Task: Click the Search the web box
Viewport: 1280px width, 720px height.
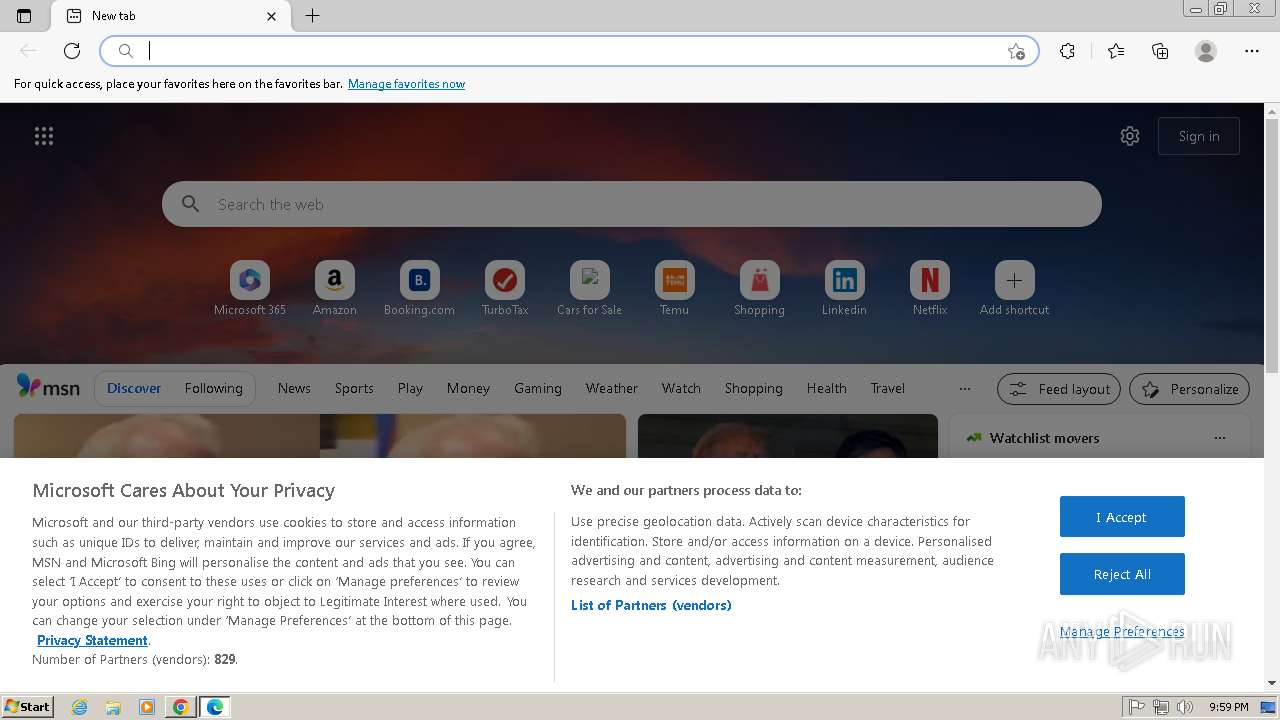Action: 632,204
